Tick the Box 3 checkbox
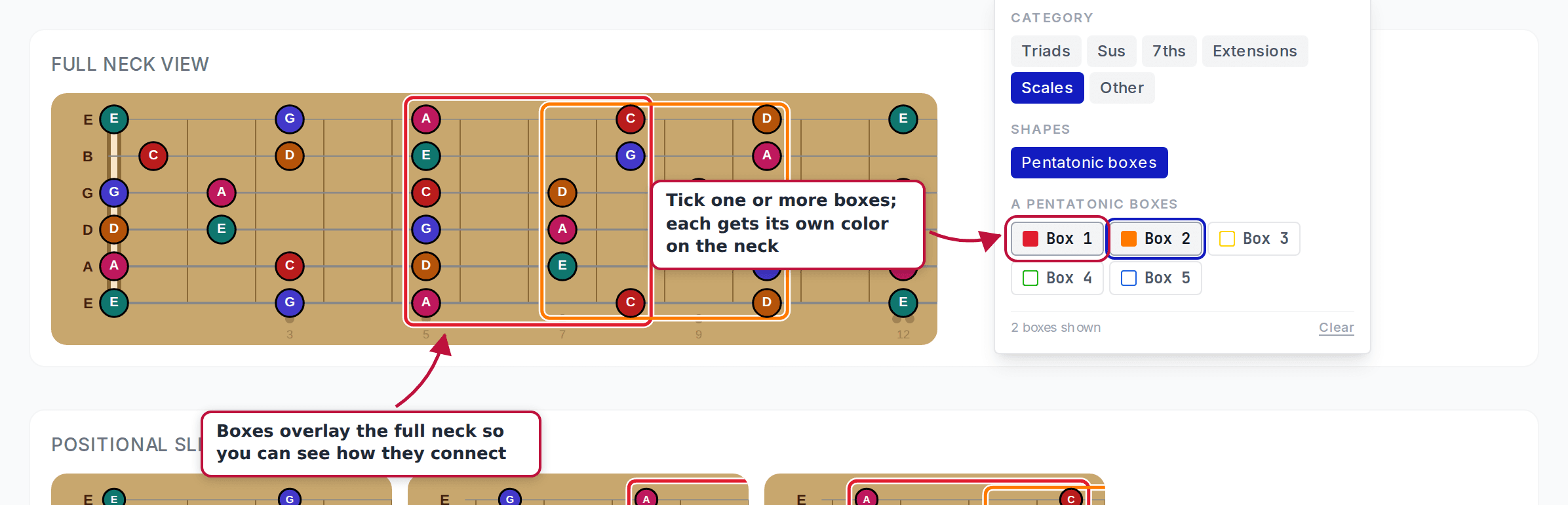1568x505 pixels. (1253, 239)
